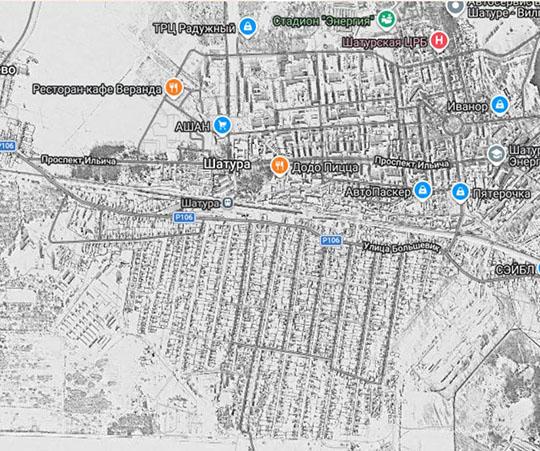Viewport: 540px width, 451px height.
Task: Click the ТРЦ Радужный text label
Action: (x=194, y=28)
